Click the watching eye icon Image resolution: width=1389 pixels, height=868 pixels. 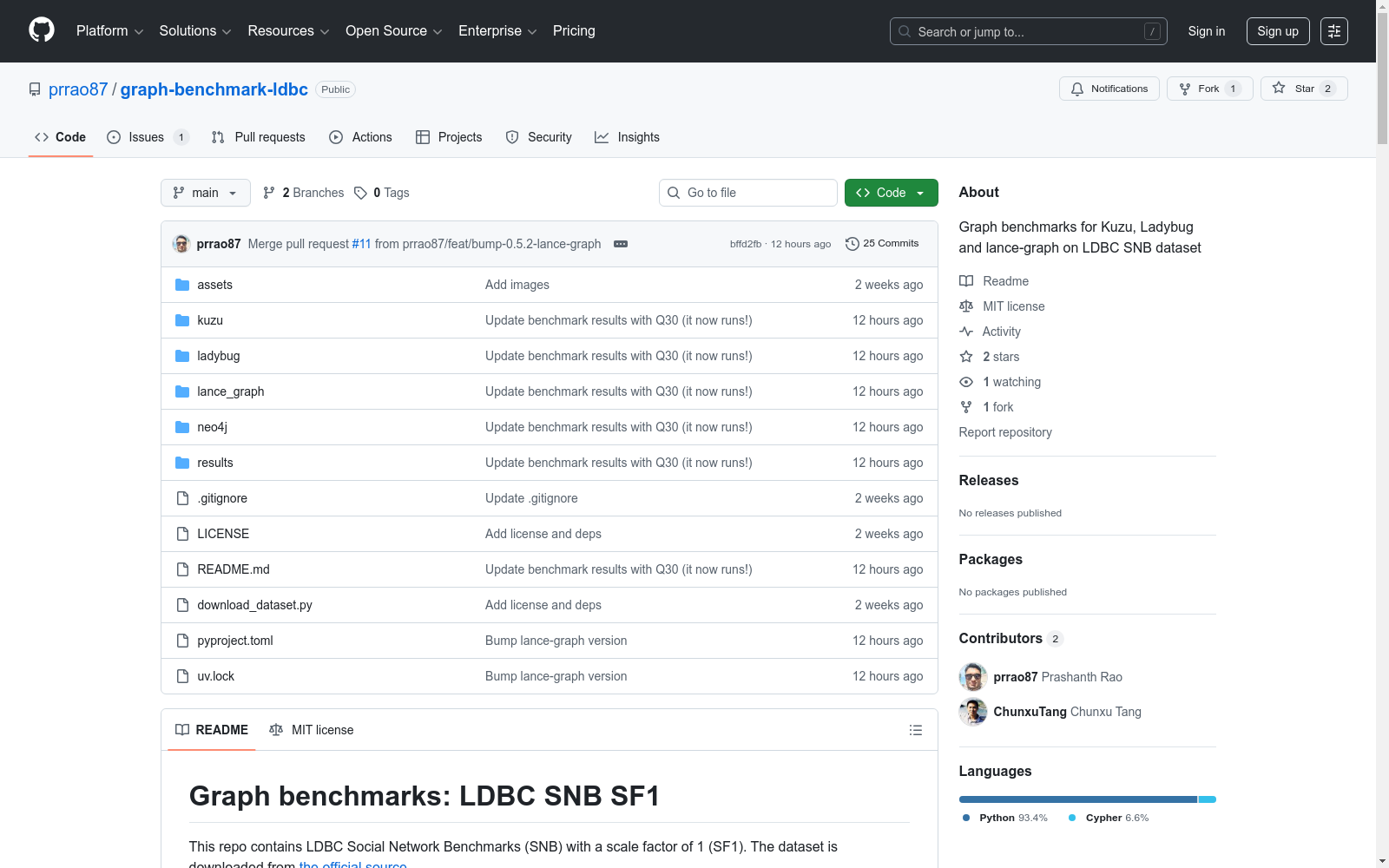click(966, 382)
